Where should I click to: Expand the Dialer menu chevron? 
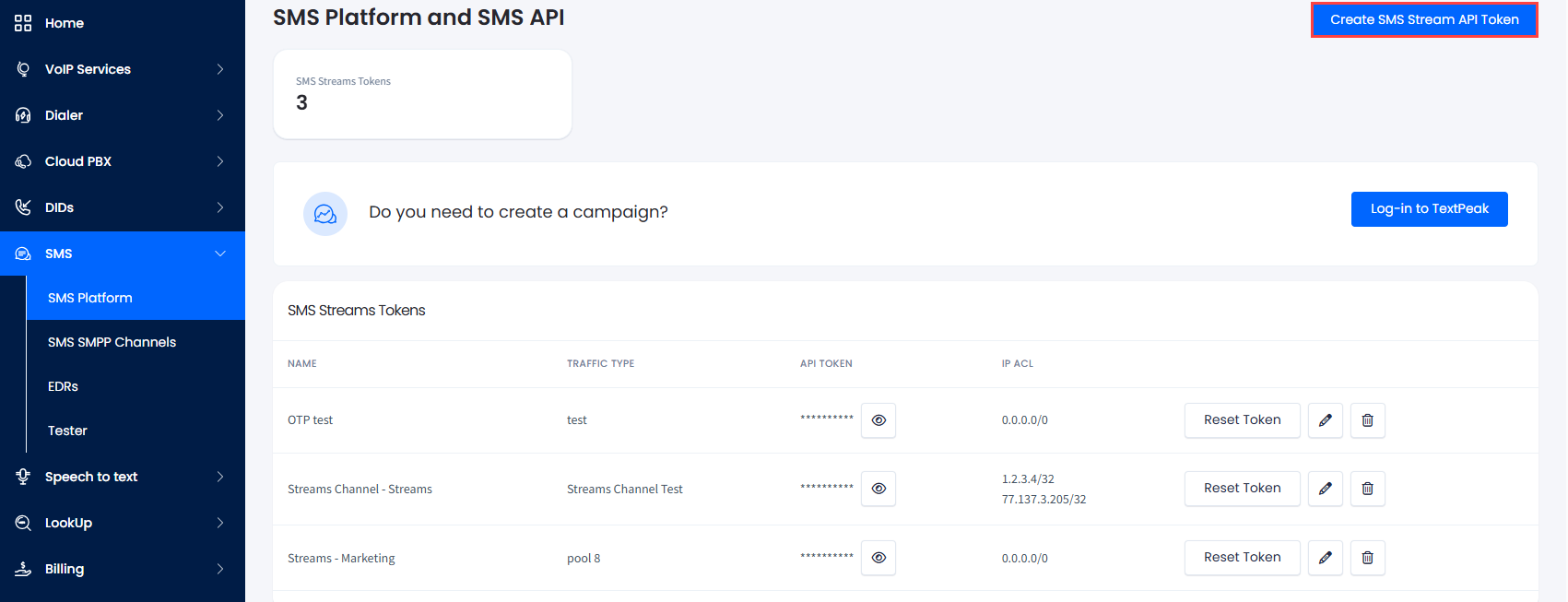click(220, 115)
